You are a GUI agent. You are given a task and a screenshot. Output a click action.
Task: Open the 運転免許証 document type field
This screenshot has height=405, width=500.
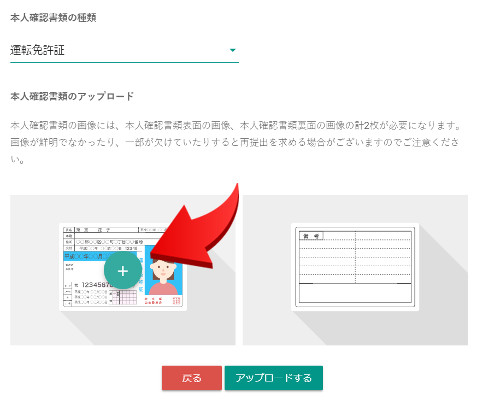124,51
